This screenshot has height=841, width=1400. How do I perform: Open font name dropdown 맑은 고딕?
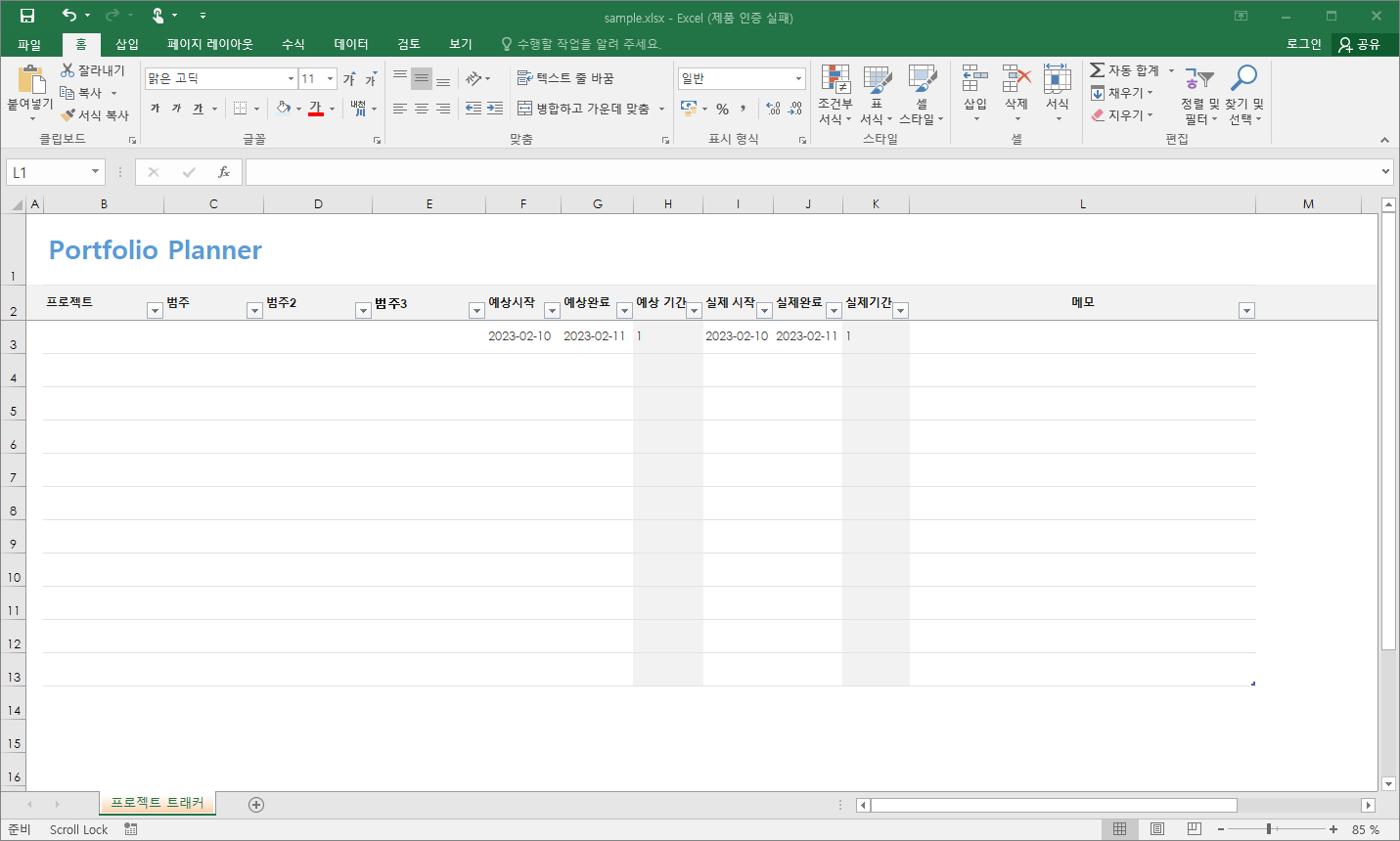click(x=291, y=78)
